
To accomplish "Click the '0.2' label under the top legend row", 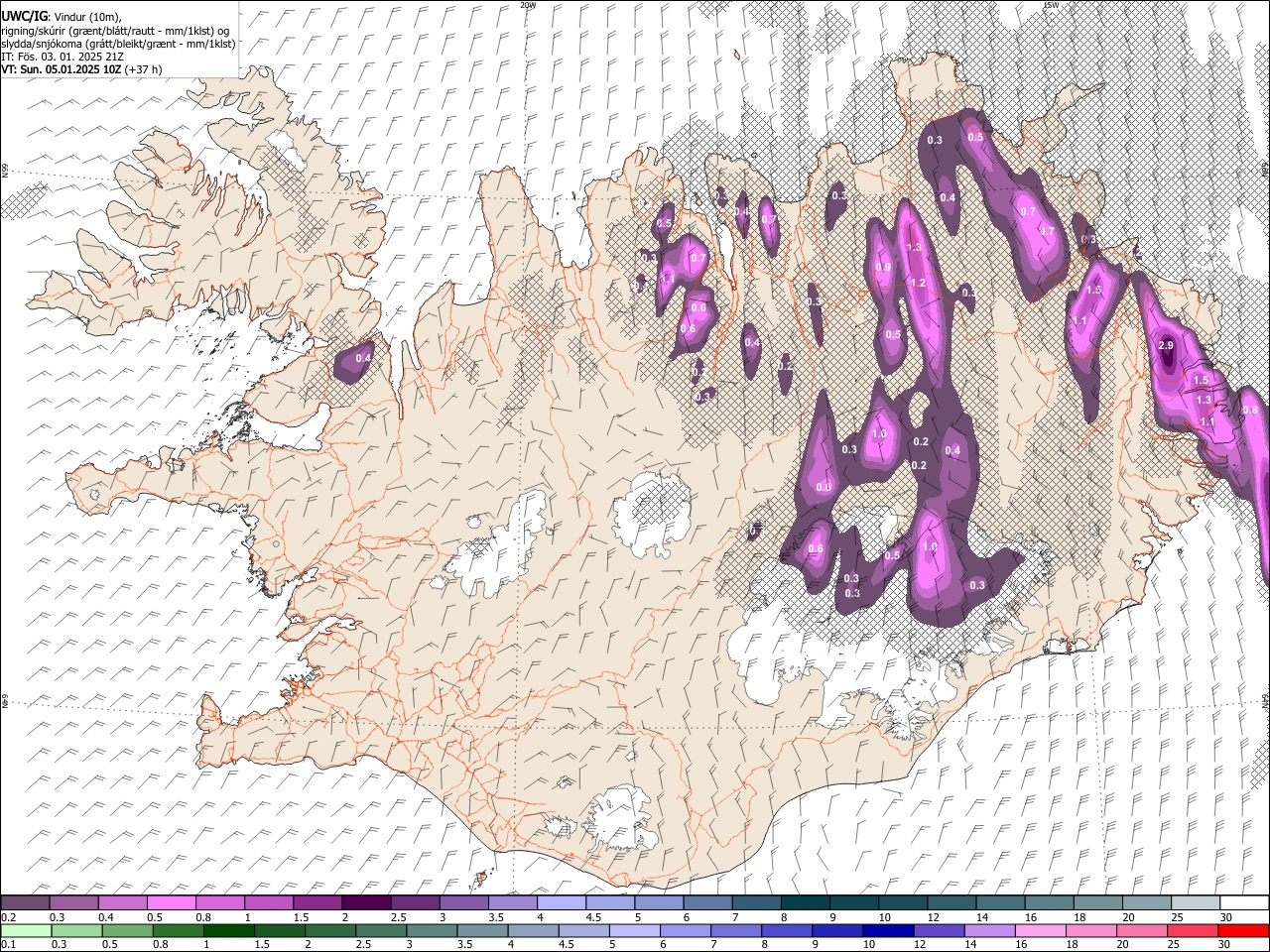I will [x=8, y=917].
